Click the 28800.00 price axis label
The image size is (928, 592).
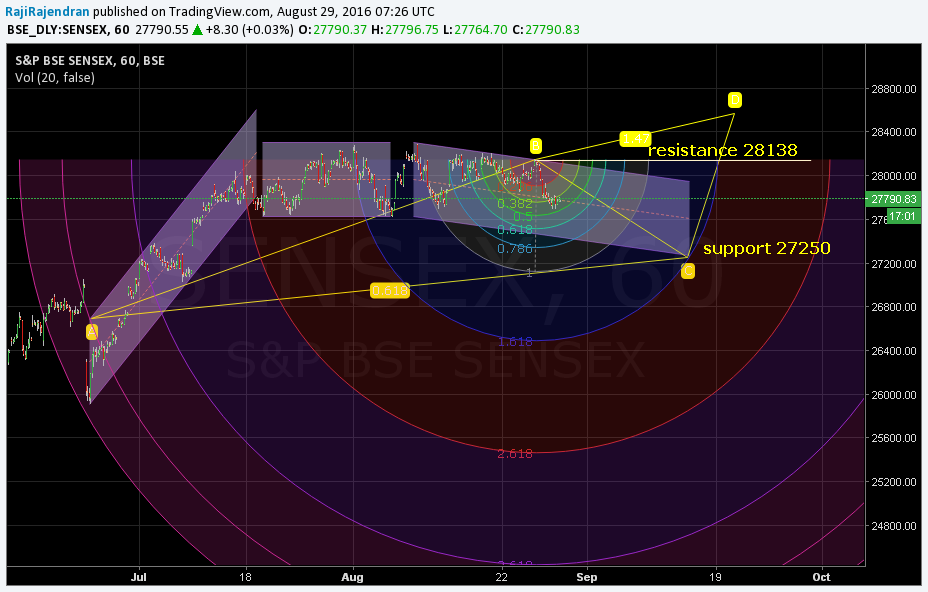(x=894, y=89)
